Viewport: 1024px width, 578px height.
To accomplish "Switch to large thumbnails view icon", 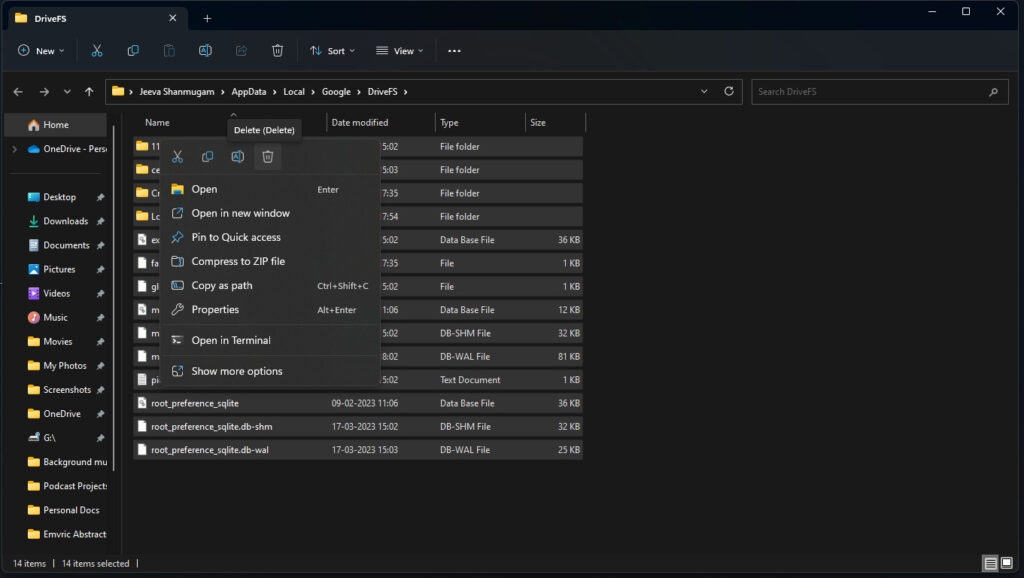I will (1007, 563).
